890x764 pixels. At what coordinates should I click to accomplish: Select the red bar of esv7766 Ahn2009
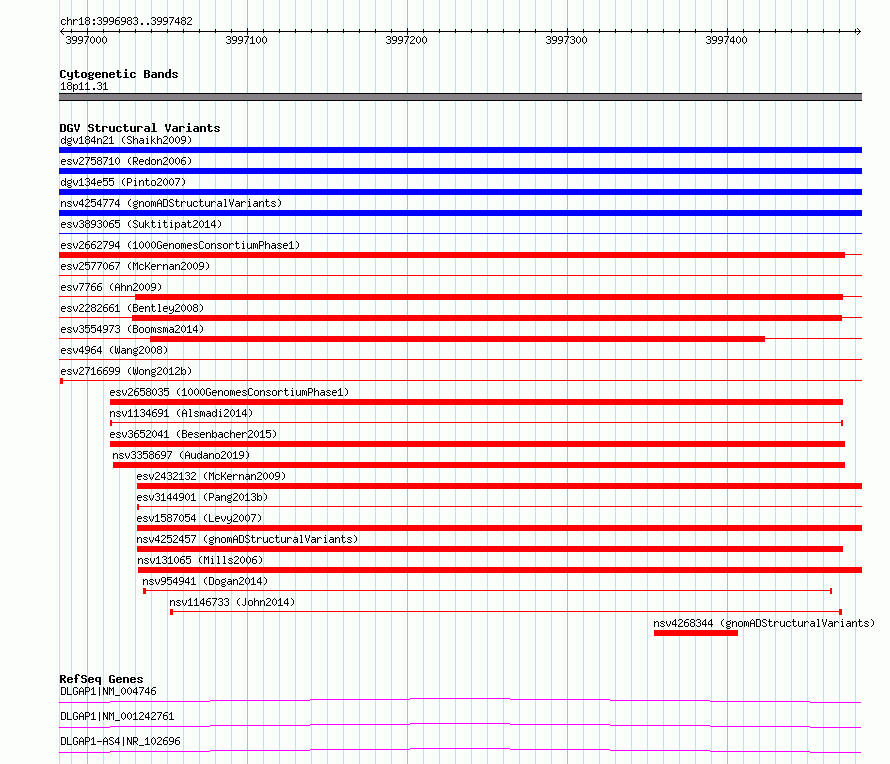click(x=489, y=297)
